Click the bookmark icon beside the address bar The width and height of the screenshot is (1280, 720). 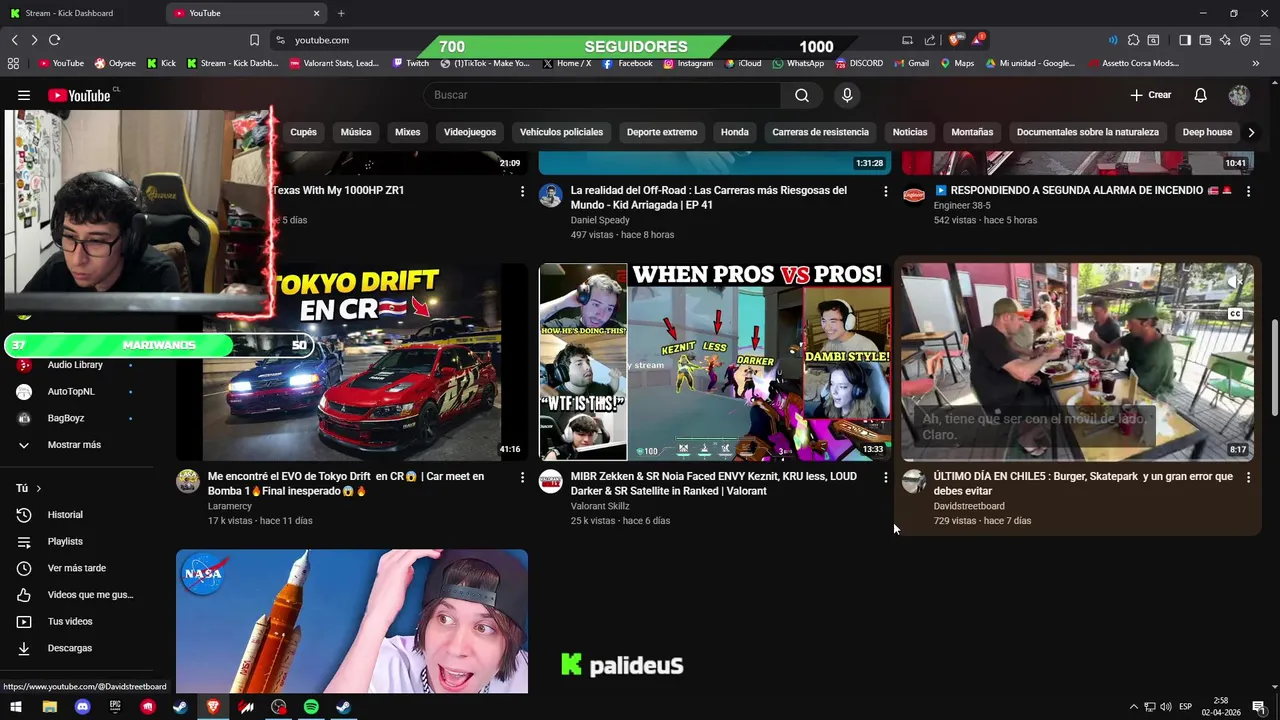(254, 40)
